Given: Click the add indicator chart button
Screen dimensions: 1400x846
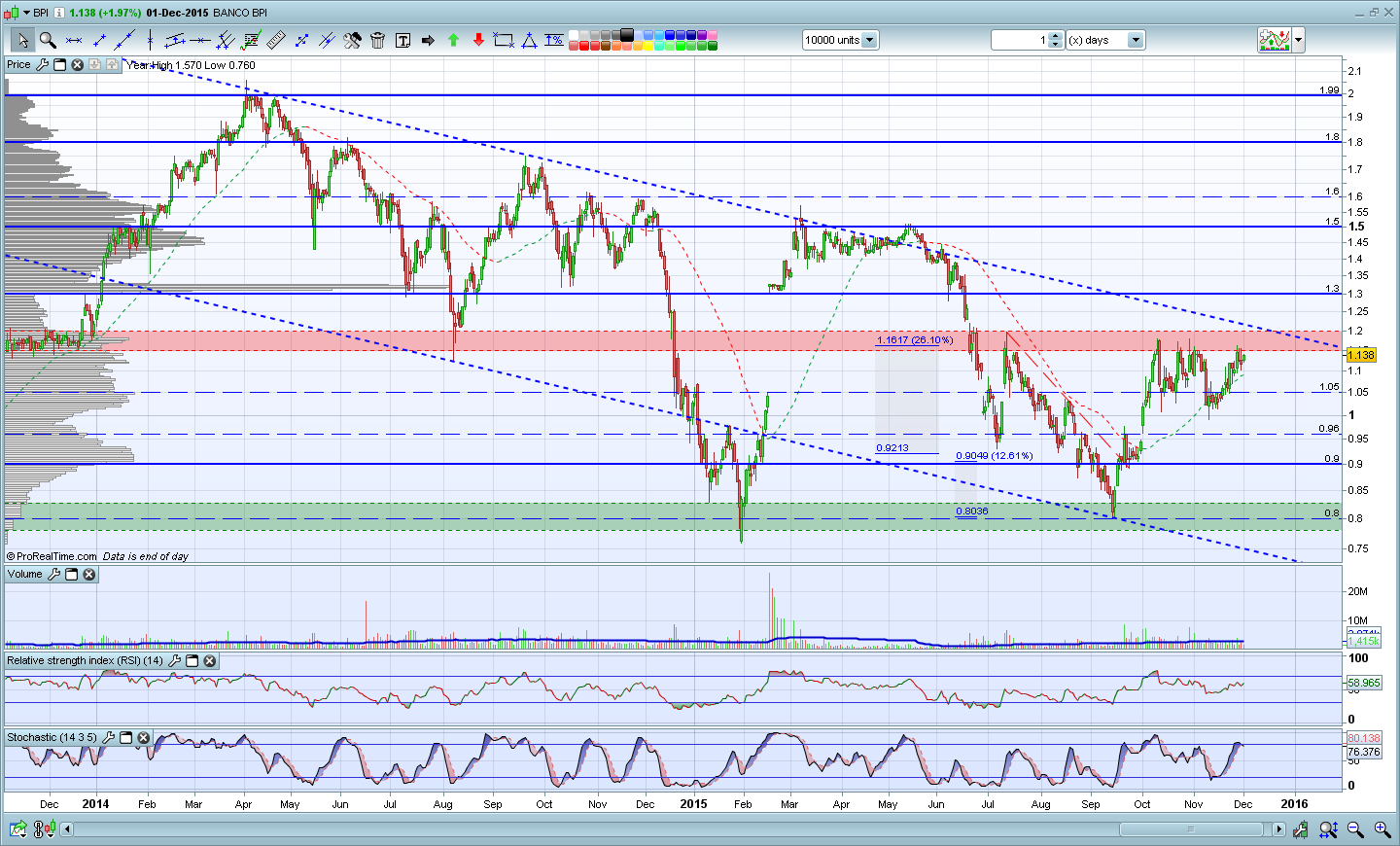Looking at the screenshot, I should pyautogui.click(x=1274, y=40).
